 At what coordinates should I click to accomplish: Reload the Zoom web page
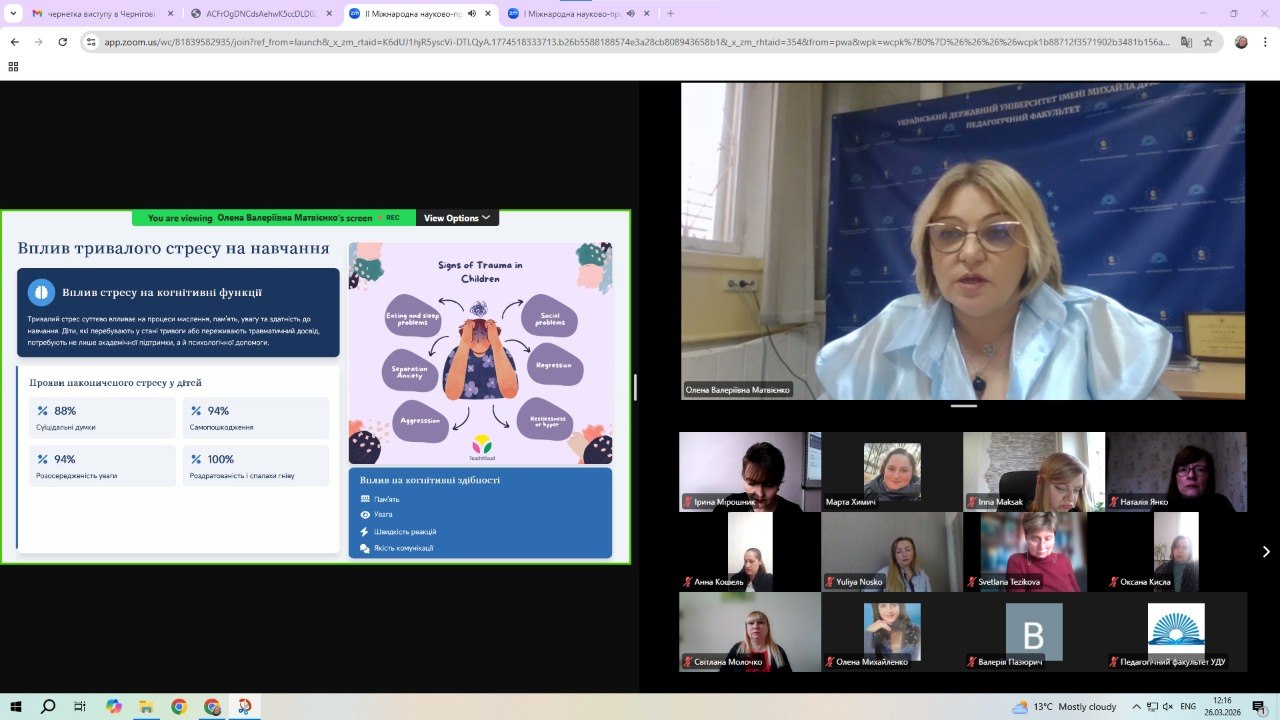[x=63, y=42]
